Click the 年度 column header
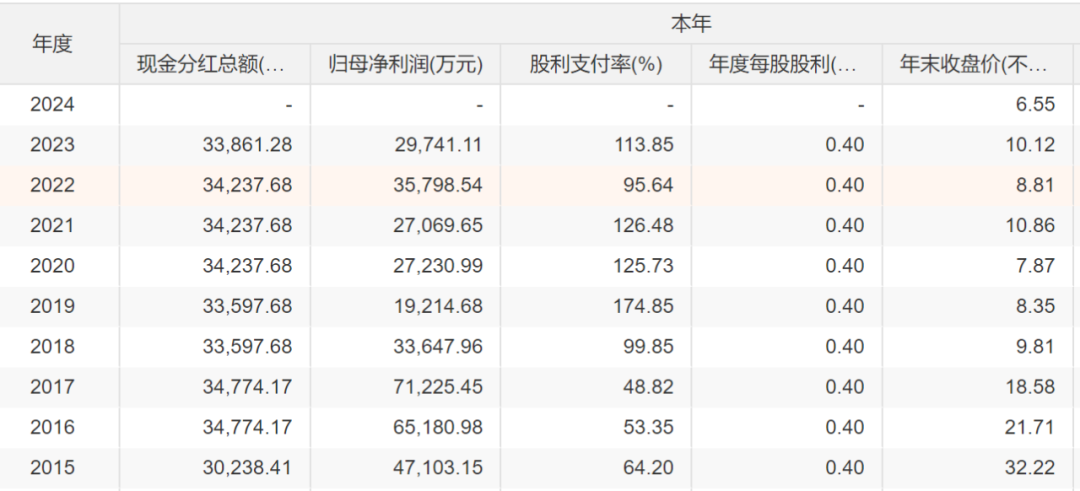Screen dimensions: 1080x491 pyautogui.click(x=52, y=44)
